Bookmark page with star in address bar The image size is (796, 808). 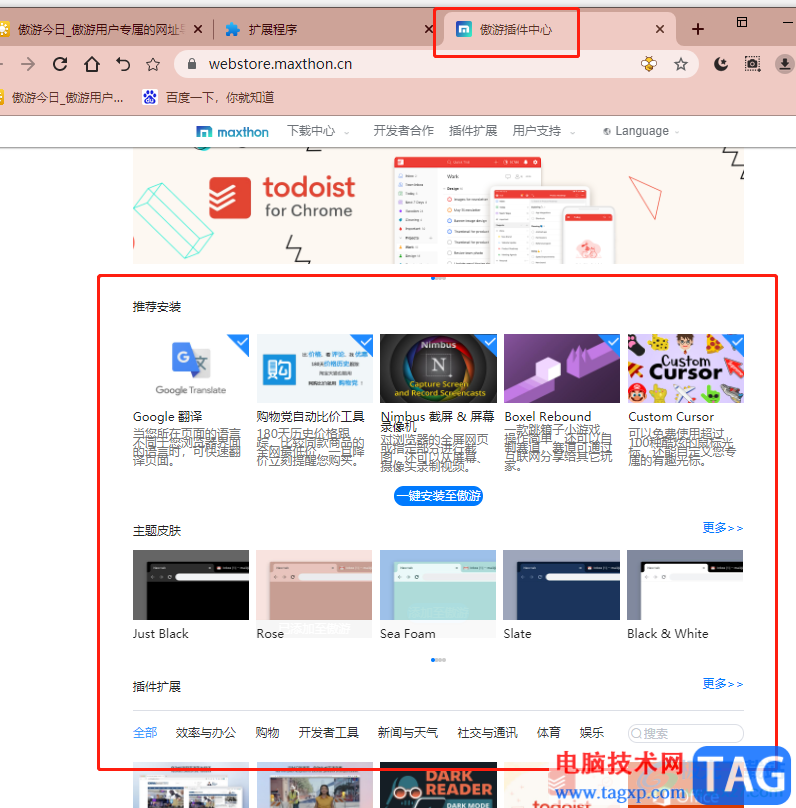(681, 64)
